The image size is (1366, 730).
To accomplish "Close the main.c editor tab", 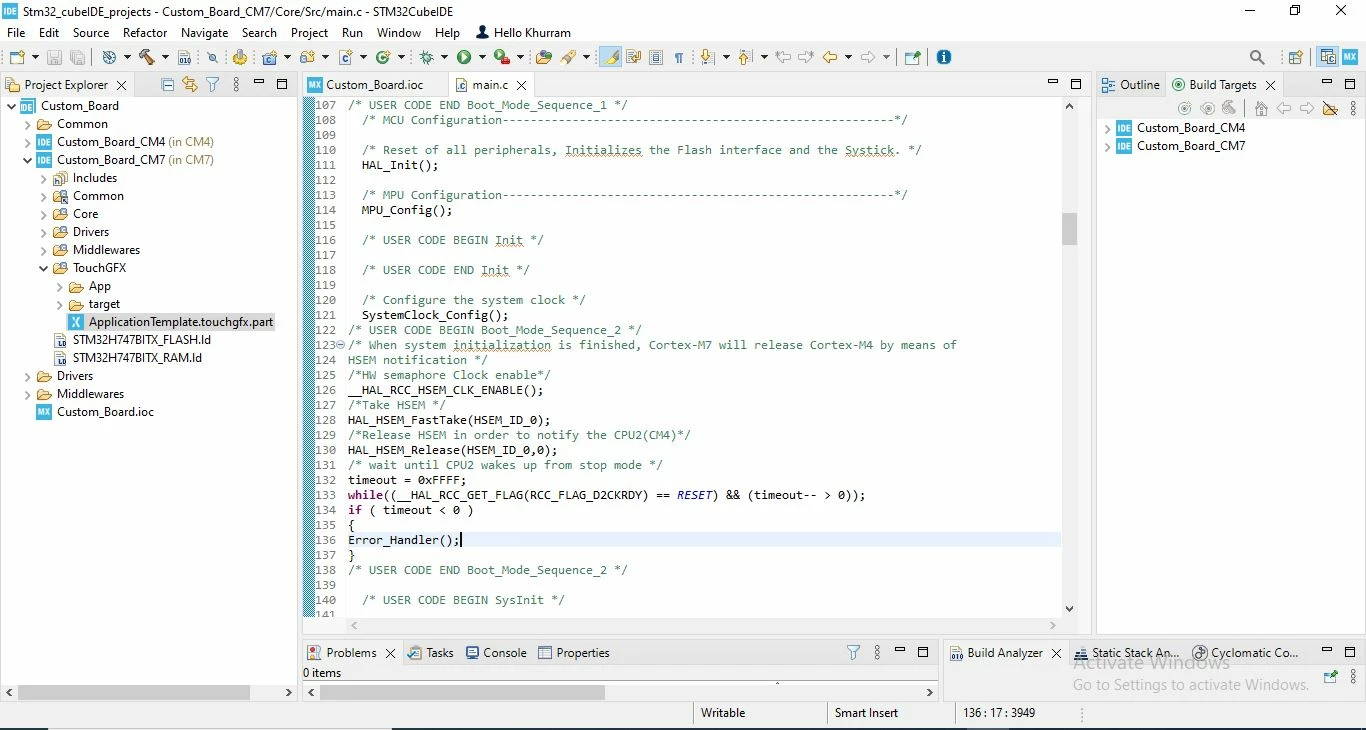I will (x=521, y=86).
